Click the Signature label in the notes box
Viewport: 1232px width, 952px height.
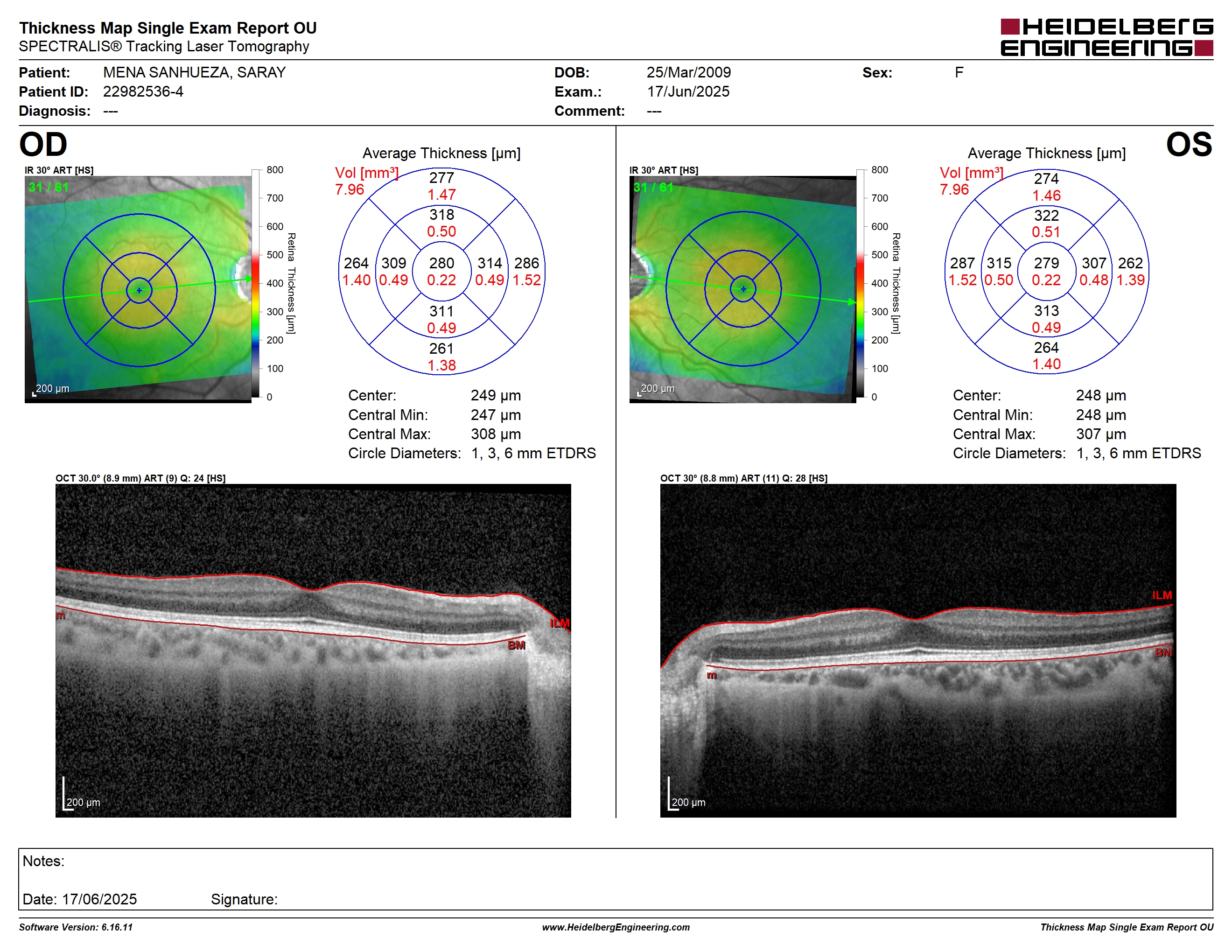tap(244, 899)
